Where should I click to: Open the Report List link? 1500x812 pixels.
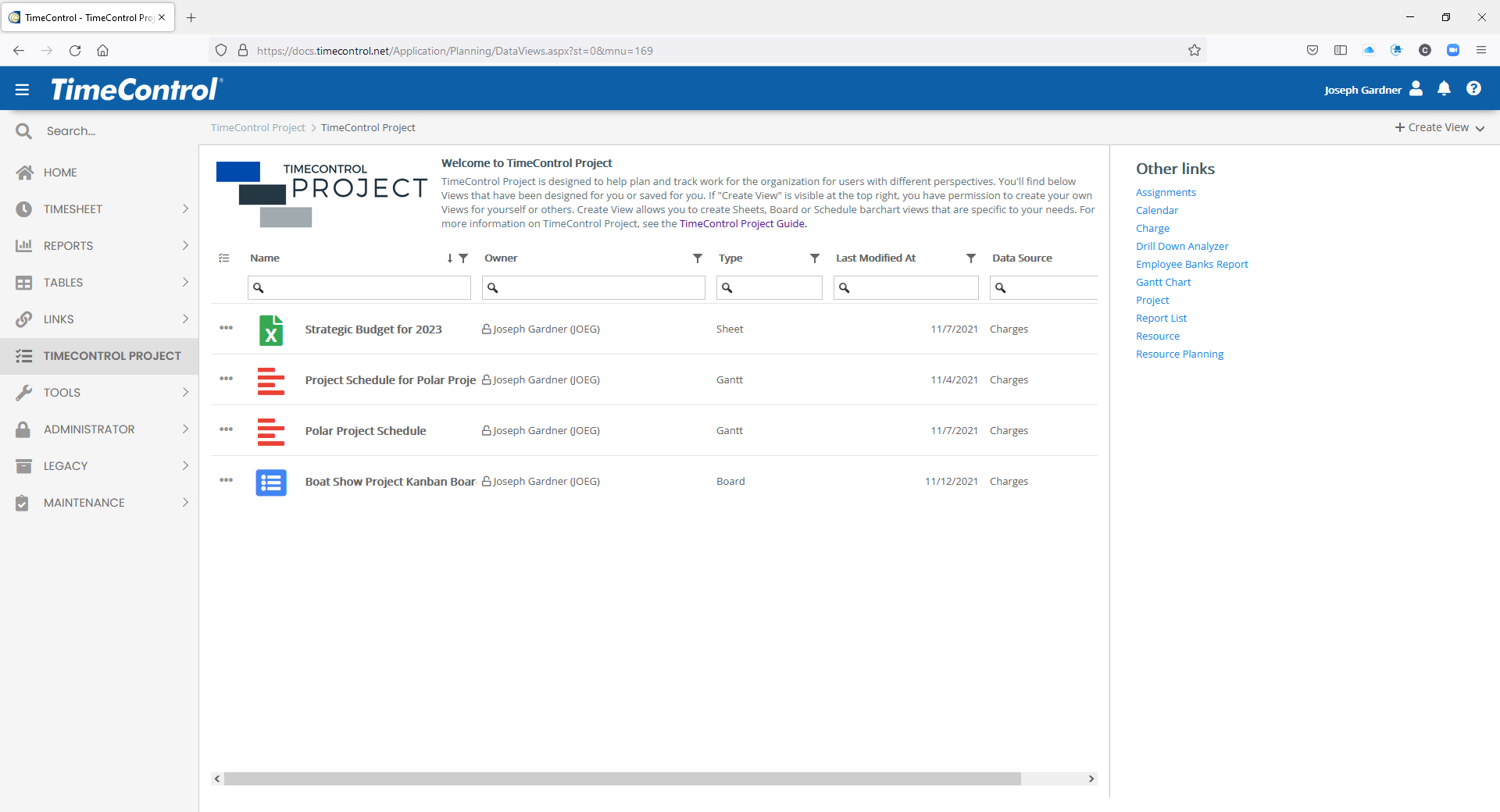click(x=1161, y=319)
